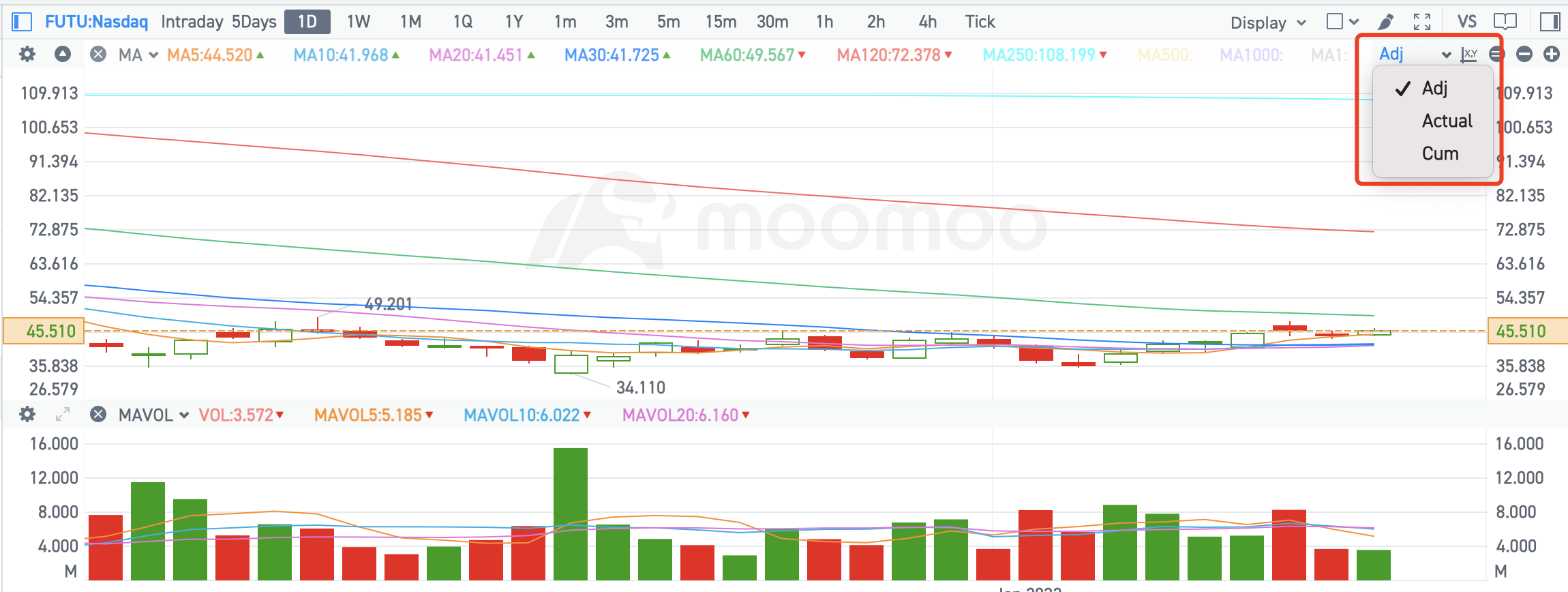The height and width of the screenshot is (592, 1568).
Task: Open the chart layout square icon
Action: (x=1335, y=22)
